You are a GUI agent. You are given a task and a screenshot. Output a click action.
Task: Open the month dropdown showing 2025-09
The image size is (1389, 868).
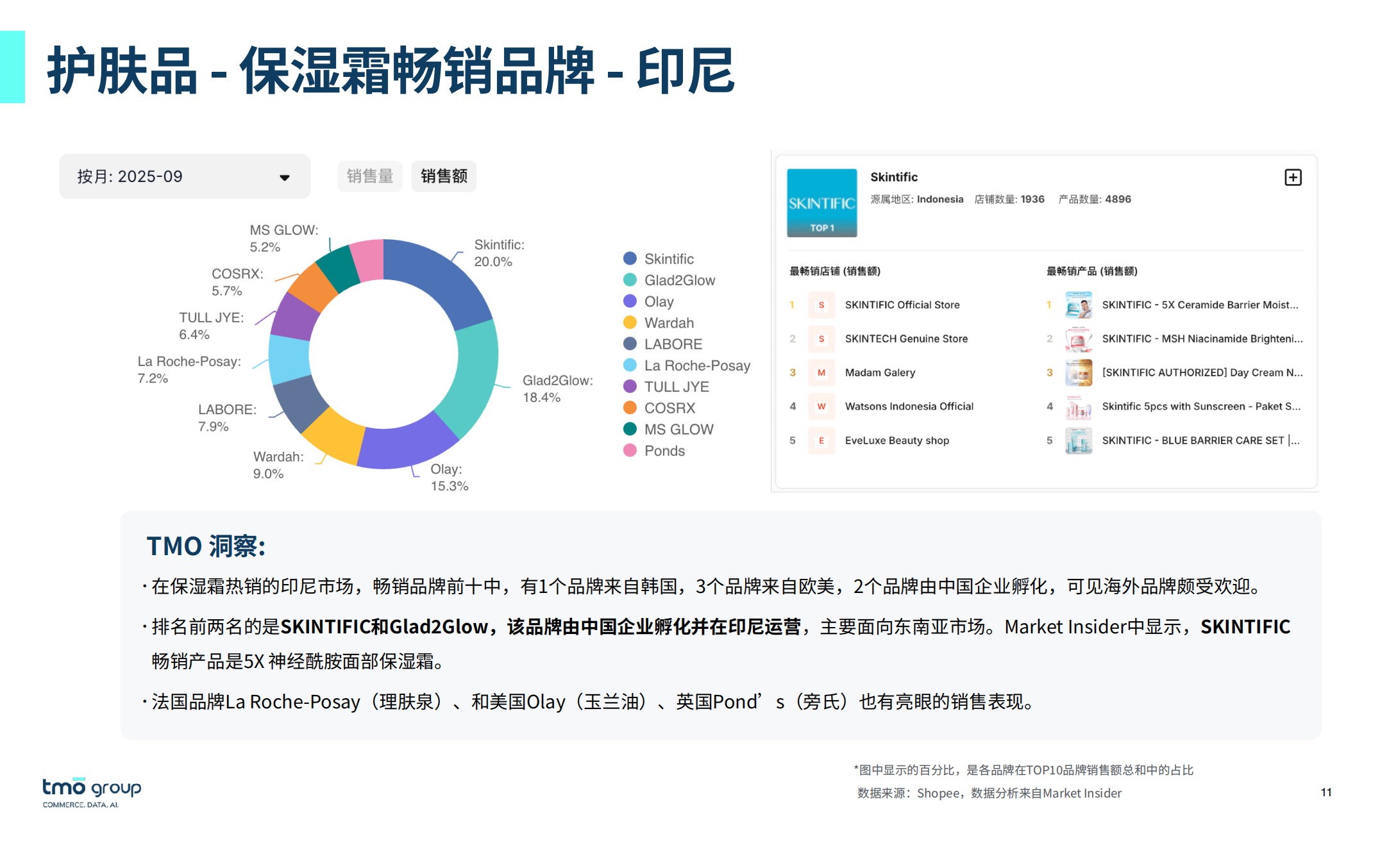184,176
